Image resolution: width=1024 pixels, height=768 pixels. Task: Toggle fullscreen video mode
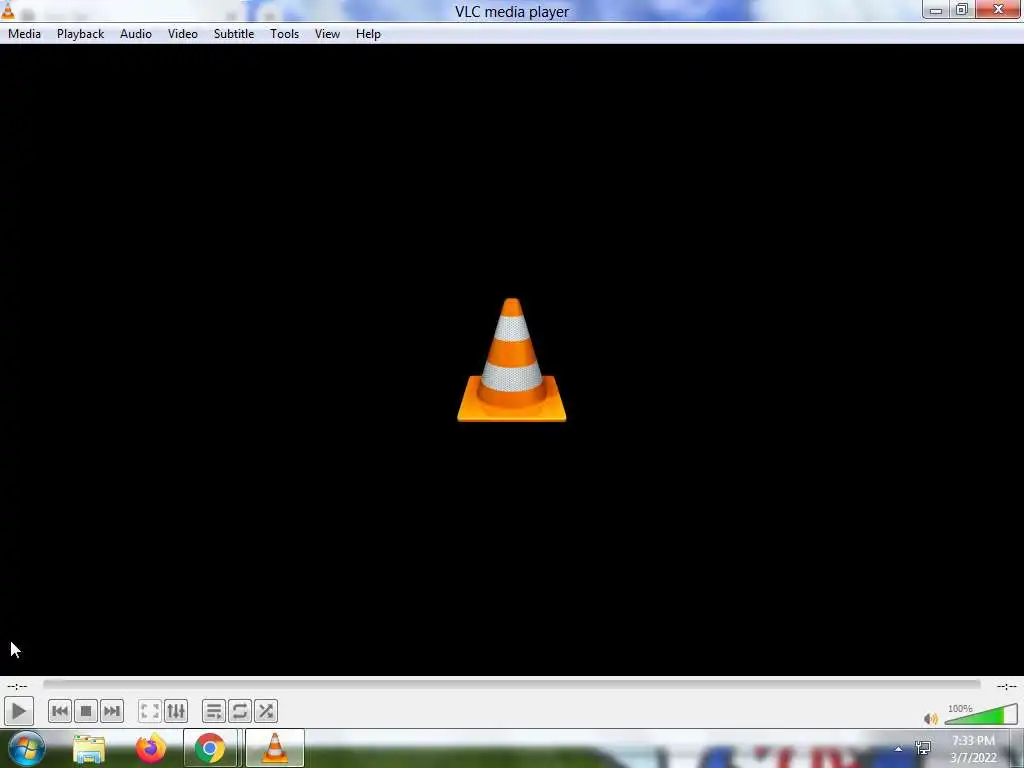[150, 711]
